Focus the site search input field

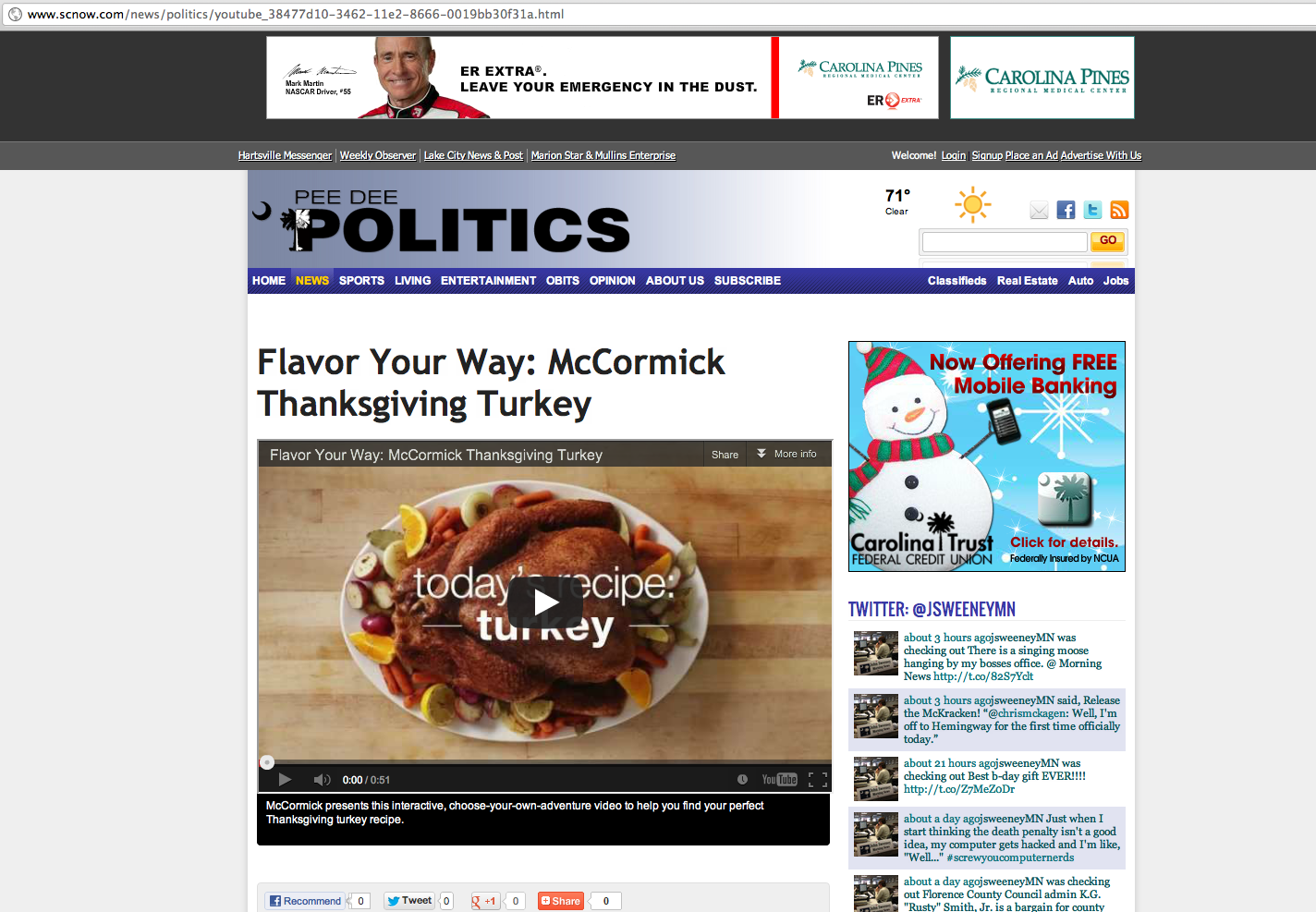pos(1005,242)
